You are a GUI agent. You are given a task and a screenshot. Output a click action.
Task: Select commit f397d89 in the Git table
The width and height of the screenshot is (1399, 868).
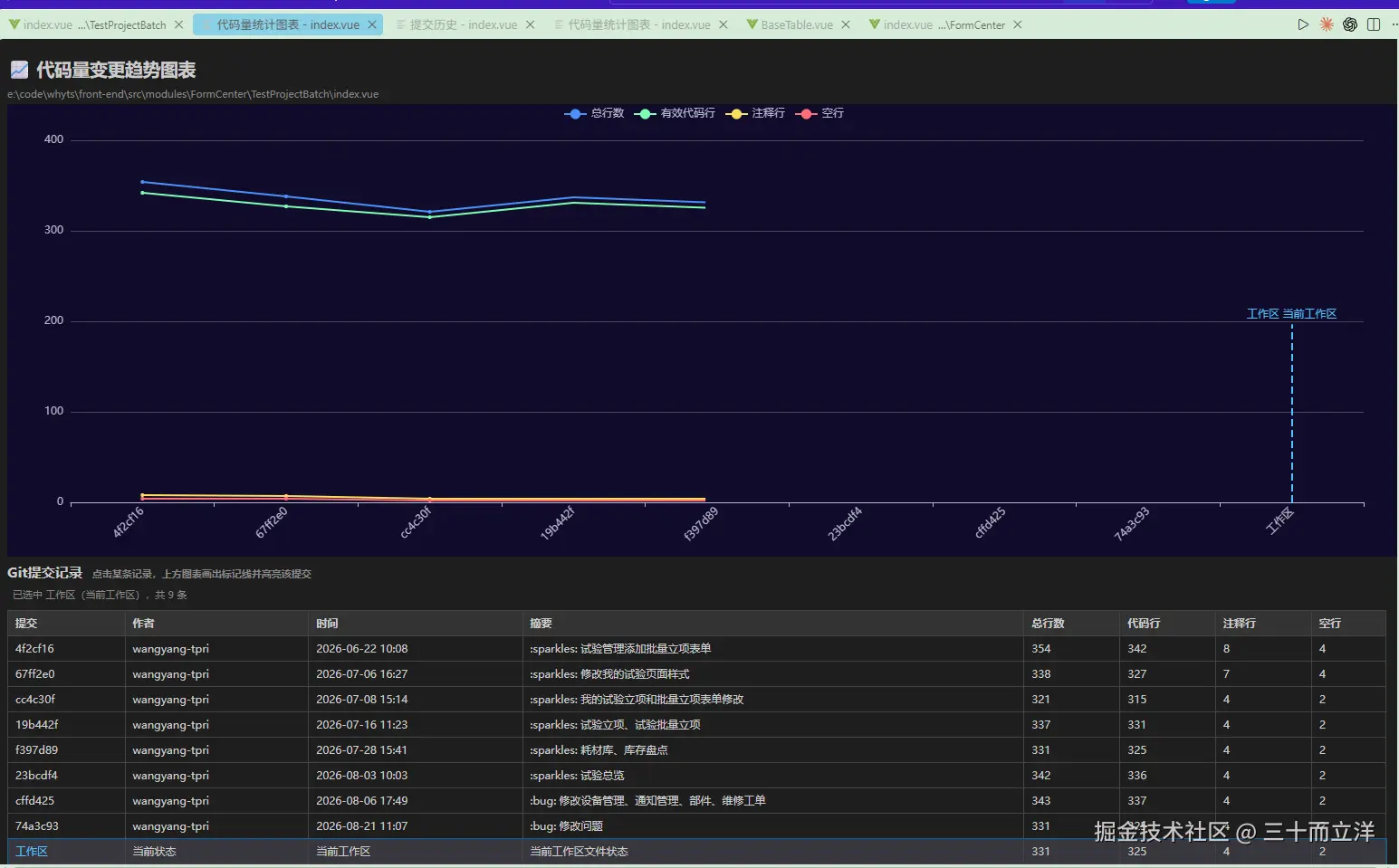coord(696,750)
